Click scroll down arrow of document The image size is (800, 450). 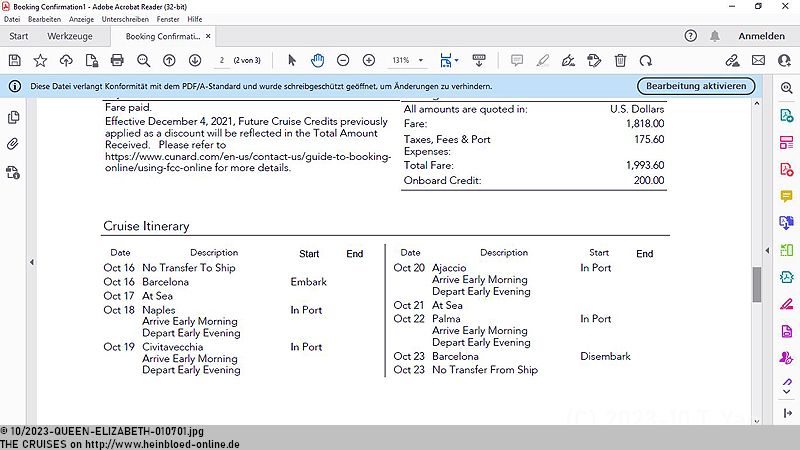point(757,421)
